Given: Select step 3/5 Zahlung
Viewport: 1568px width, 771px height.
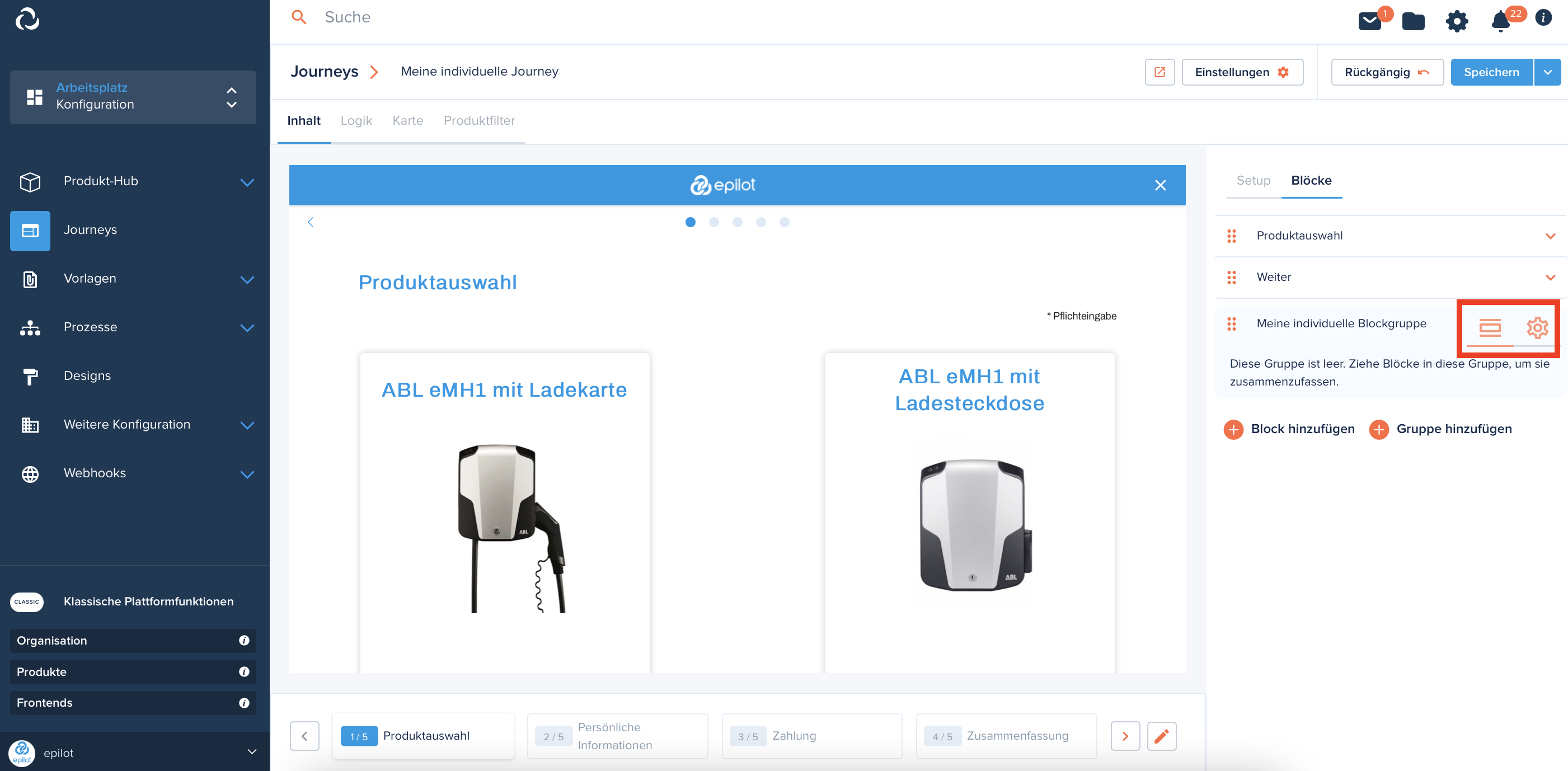Looking at the screenshot, I should click(811, 736).
